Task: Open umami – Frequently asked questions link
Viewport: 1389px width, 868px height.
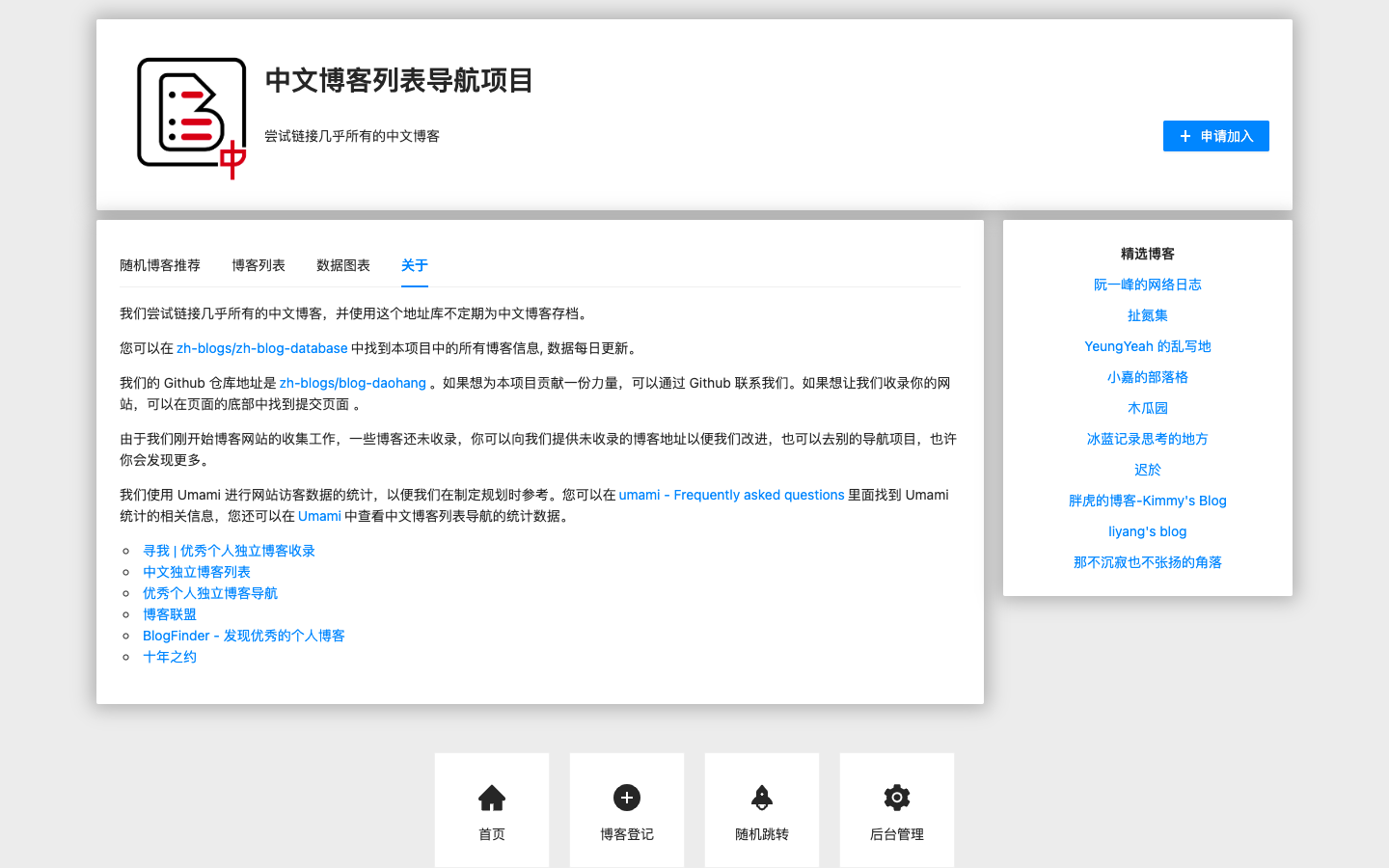Action: tap(731, 495)
